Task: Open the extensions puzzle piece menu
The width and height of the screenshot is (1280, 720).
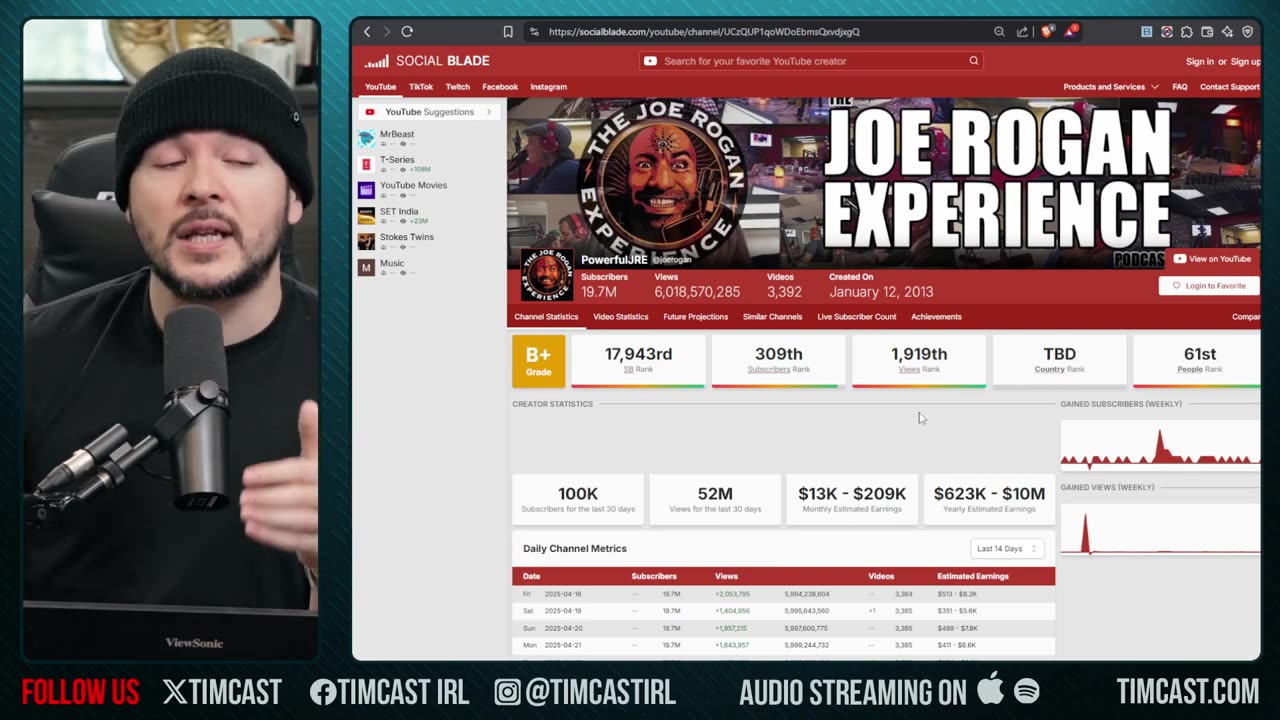Action: (1187, 32)
